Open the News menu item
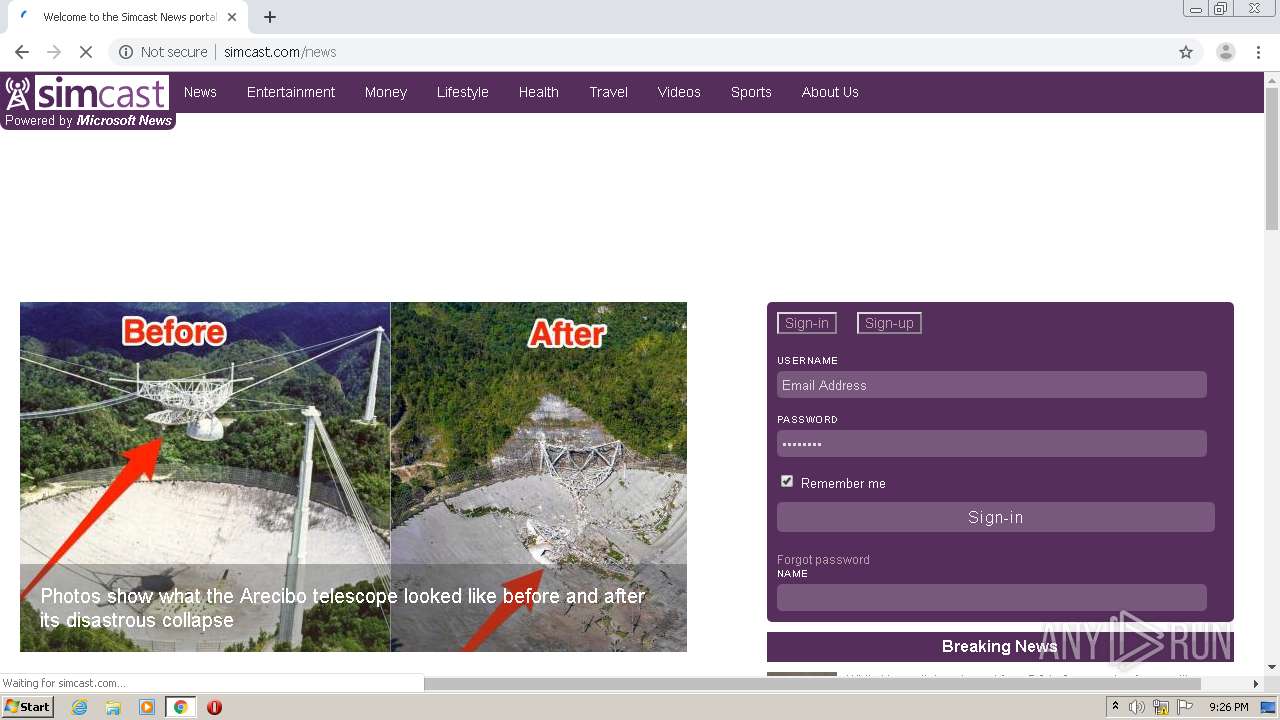This screenshot has height=720, width=1280. pyautogui.click(x=200, y=92)
